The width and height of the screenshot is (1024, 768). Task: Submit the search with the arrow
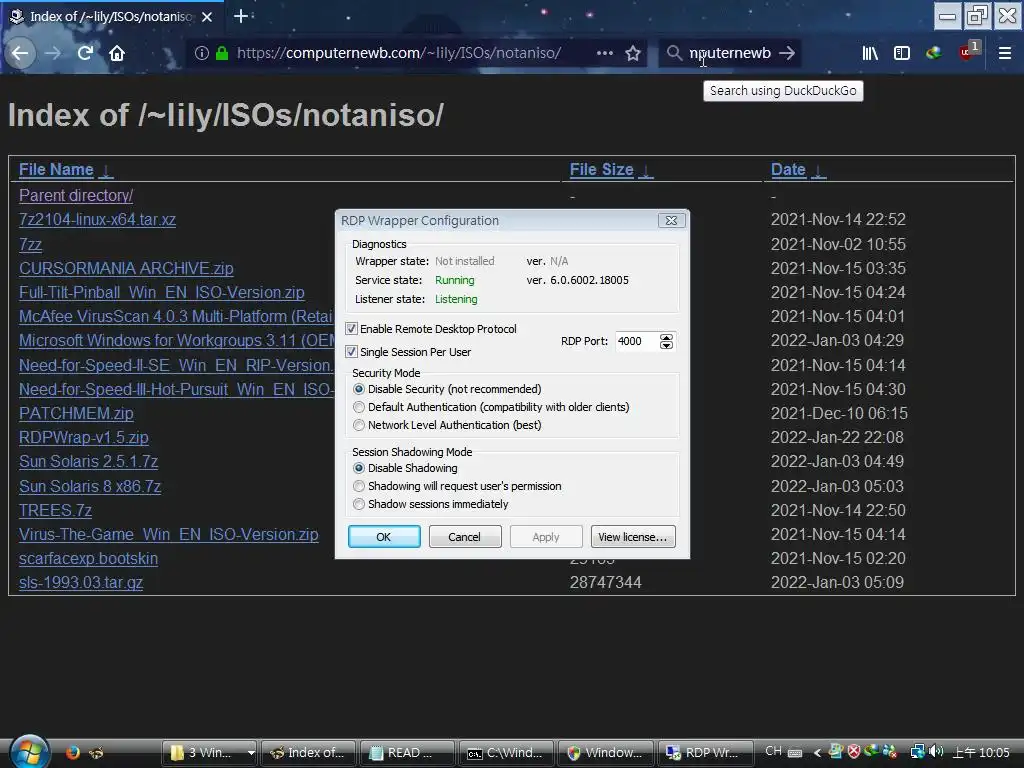tap(788, 53)
